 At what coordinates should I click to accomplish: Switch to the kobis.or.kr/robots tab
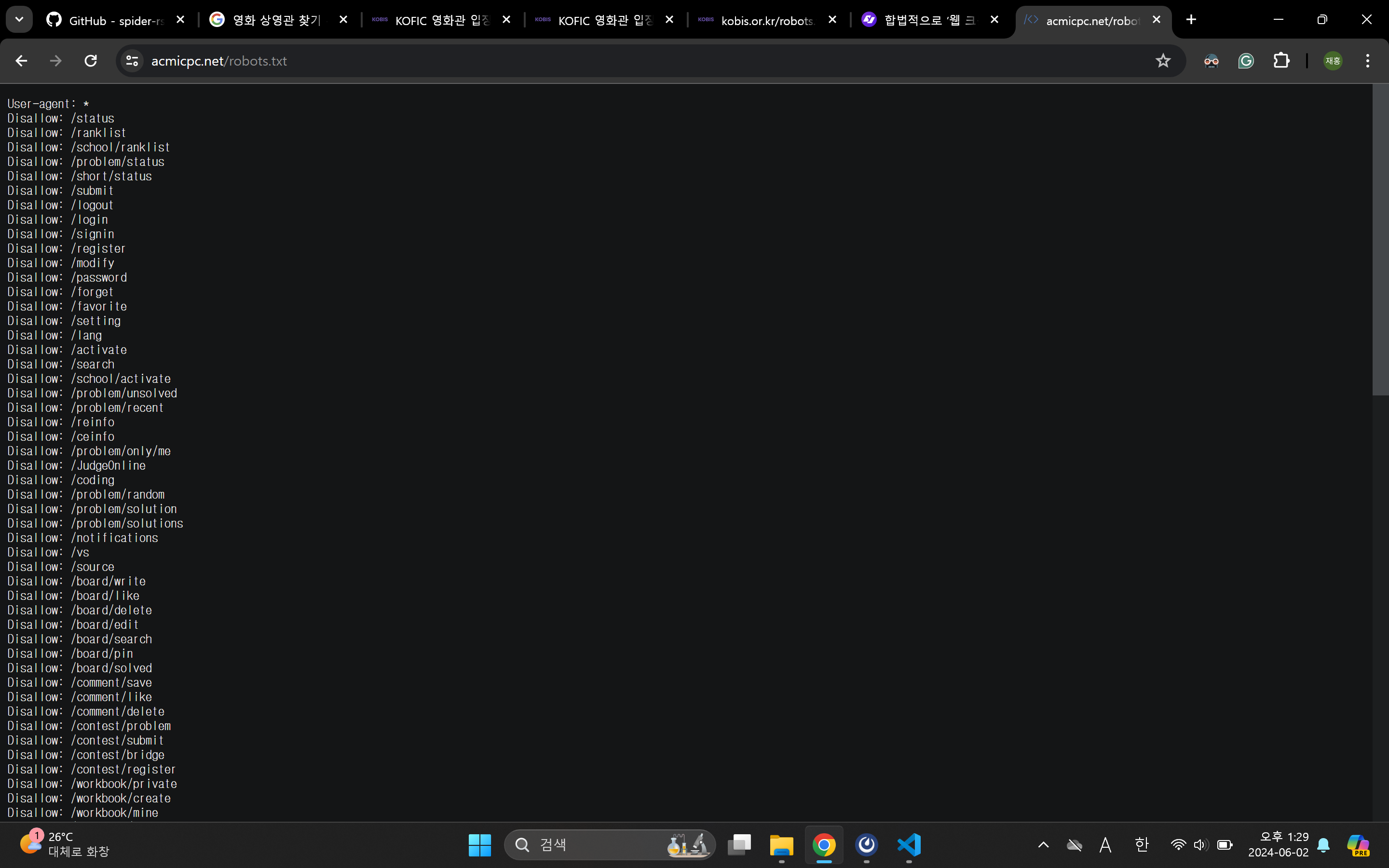coord(768,20)
